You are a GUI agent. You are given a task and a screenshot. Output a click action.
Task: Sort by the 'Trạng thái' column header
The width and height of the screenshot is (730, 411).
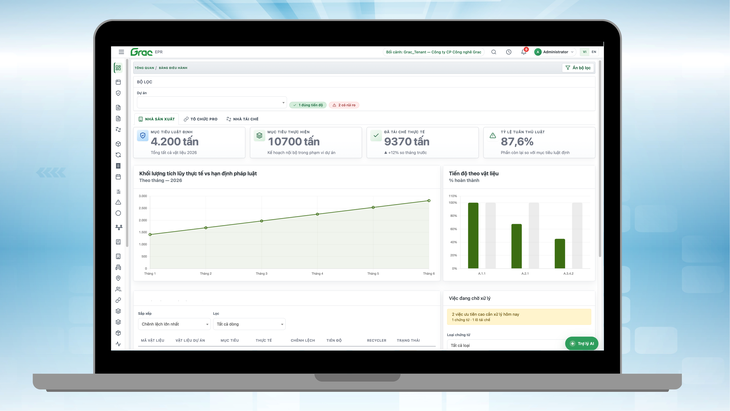pos(408,341)
